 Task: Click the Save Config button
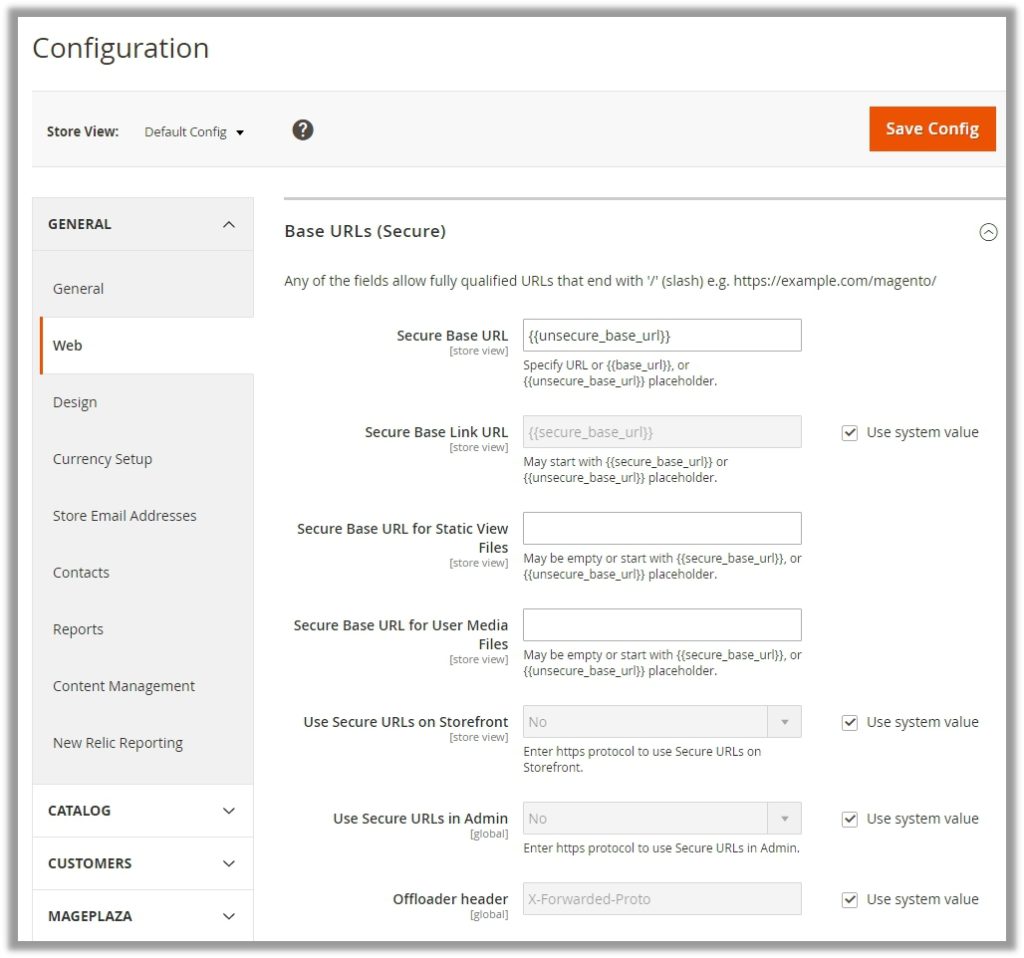coord(932,129)
